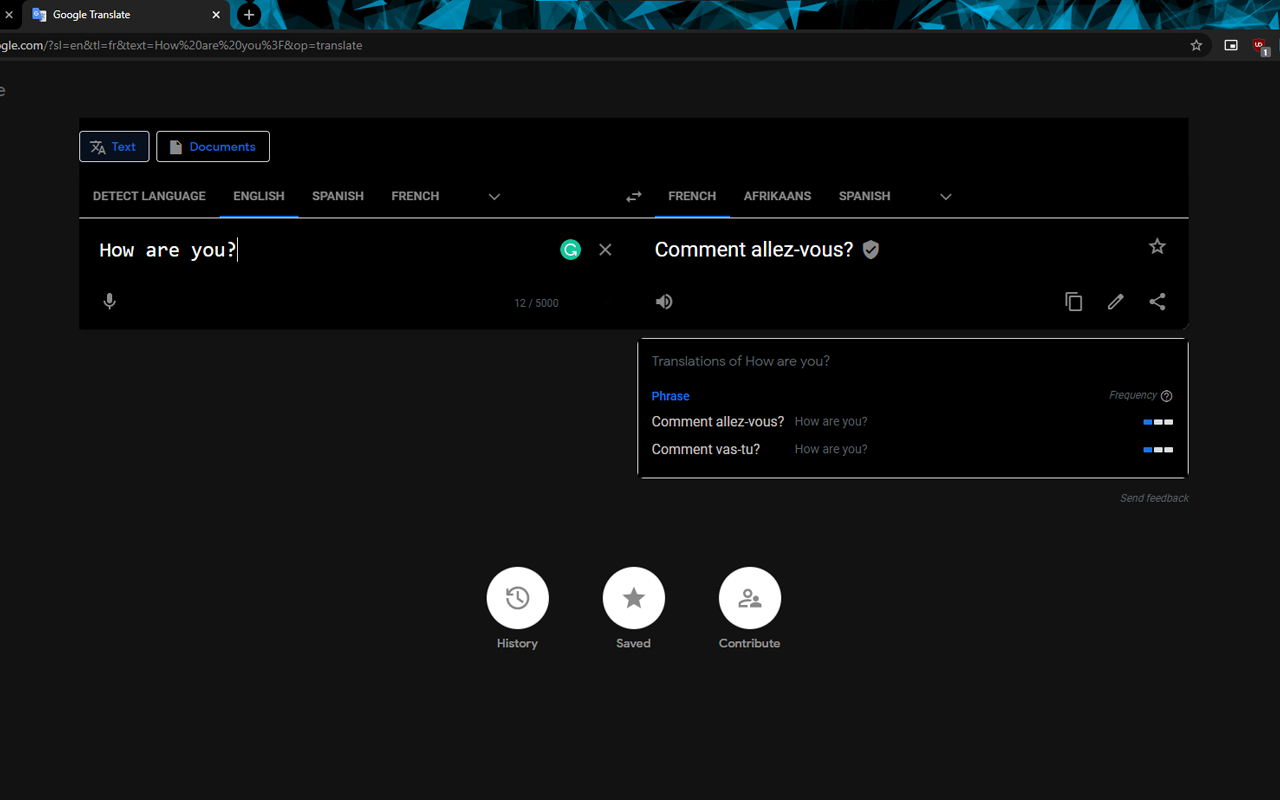Screen dimensions: 1280x800
Task: Click the Contribute icon
Action: pos(749,597)
